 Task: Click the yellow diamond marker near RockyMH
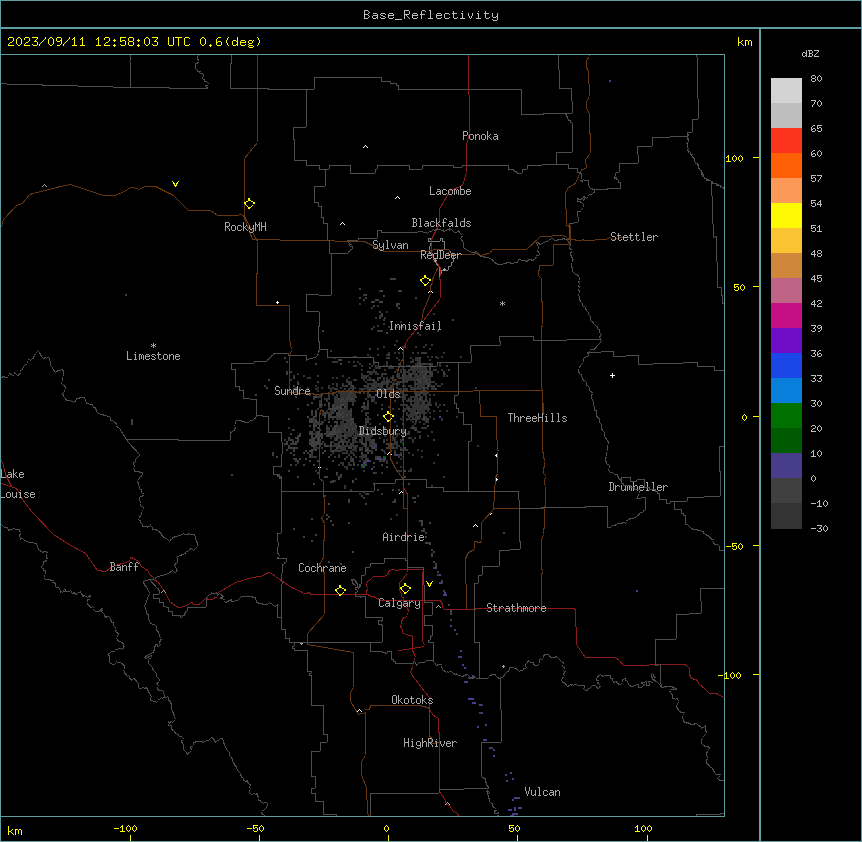click(x=249, y=204)
